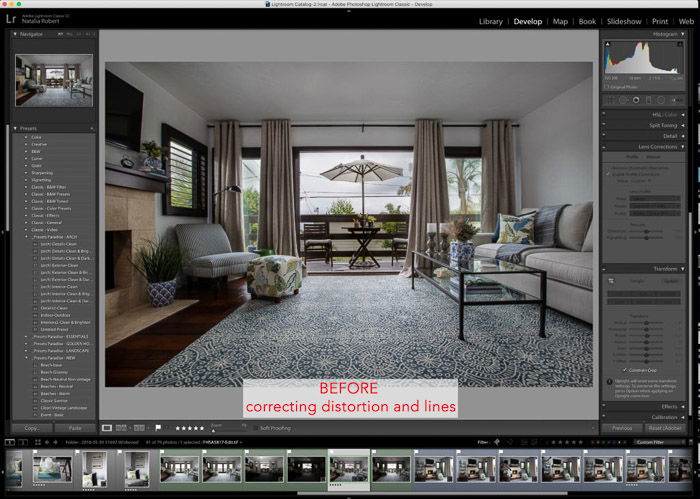Toggle the Detail panel switch
This screenshot has height=499, width=700.
tap(604, 136)
